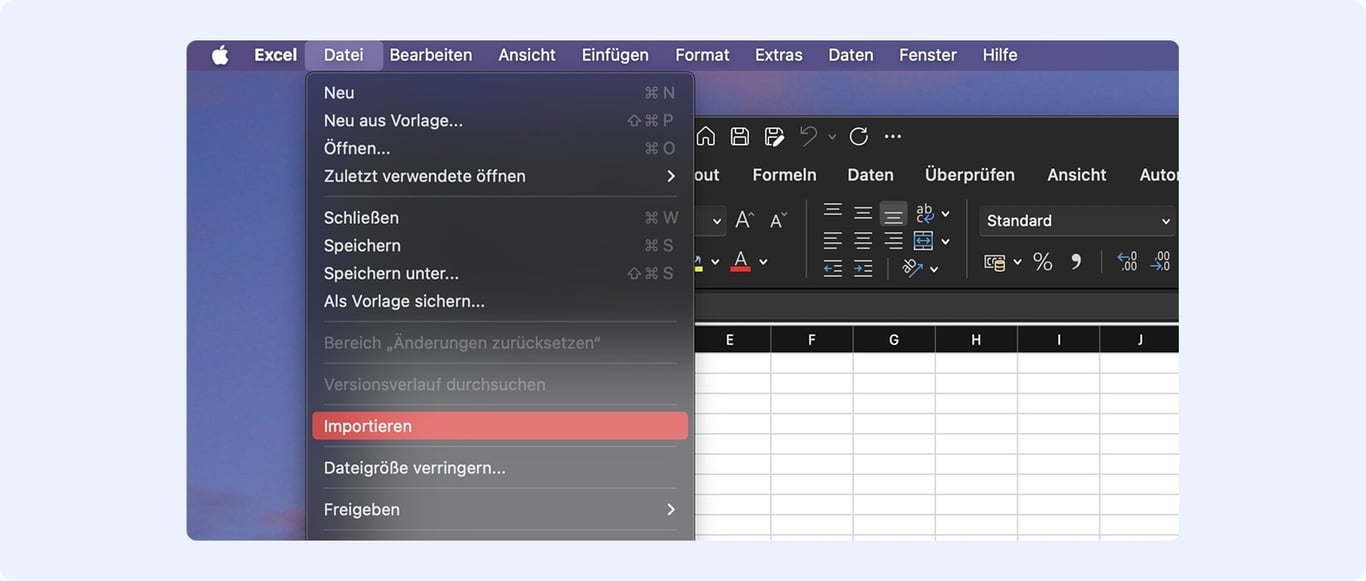This screenshot has height=581, width=1366.
Task: Increase font size with larger A icon
Action: tap(744, 220)
